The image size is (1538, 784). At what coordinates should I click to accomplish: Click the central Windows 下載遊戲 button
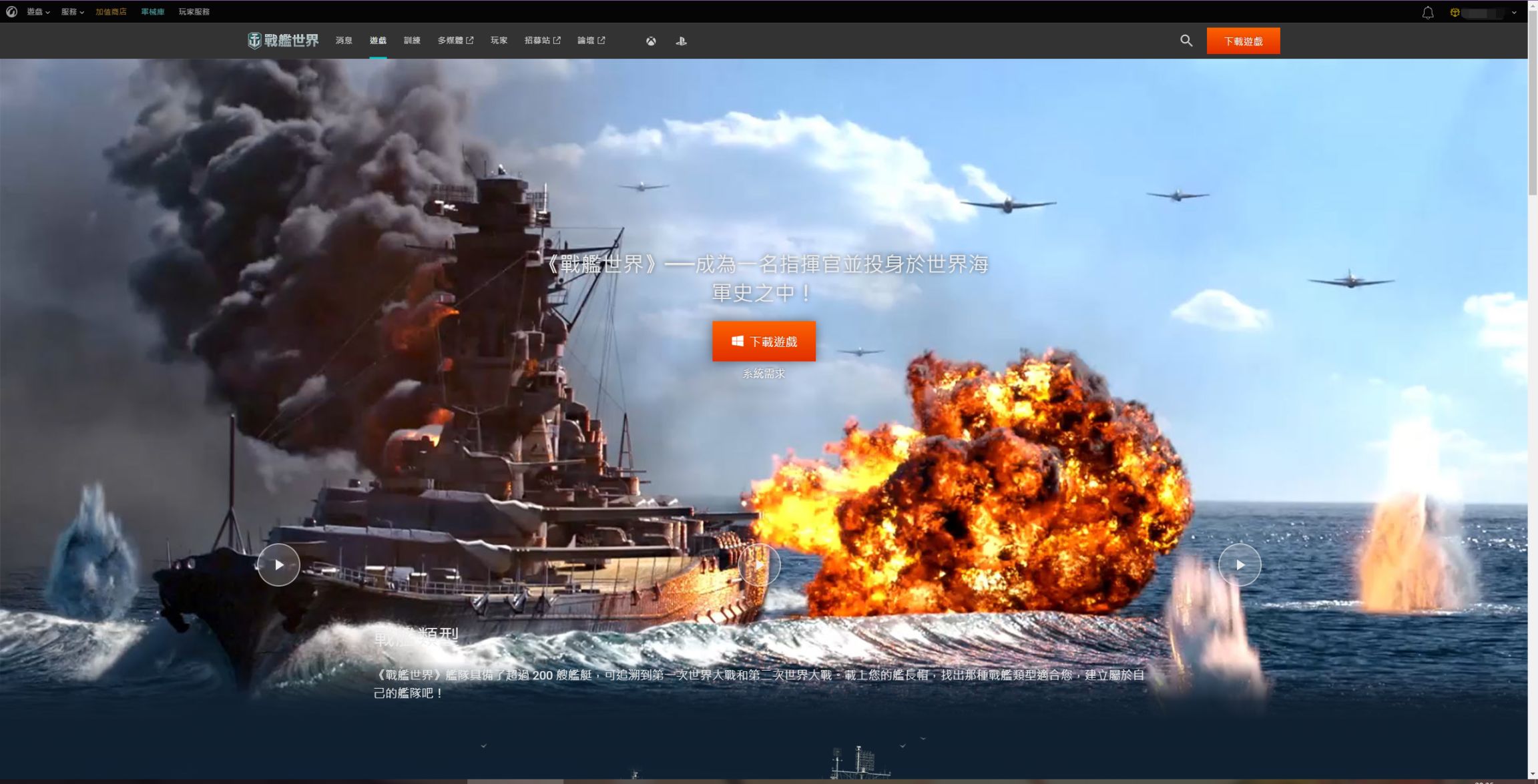click(764, 341)
